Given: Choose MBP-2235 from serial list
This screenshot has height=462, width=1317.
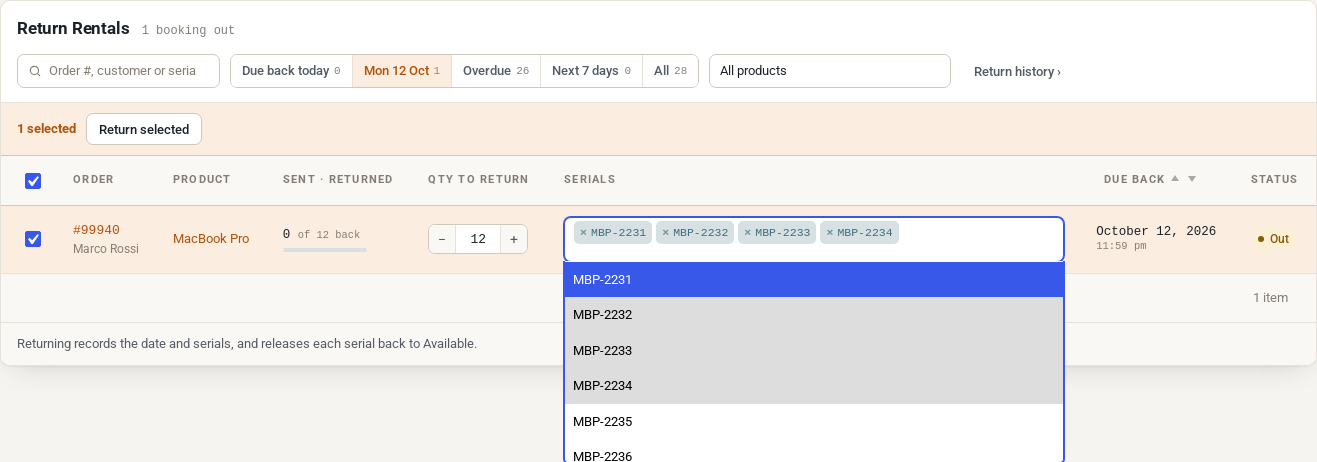Looking at the screenshot, I should (x=814, y=422).
